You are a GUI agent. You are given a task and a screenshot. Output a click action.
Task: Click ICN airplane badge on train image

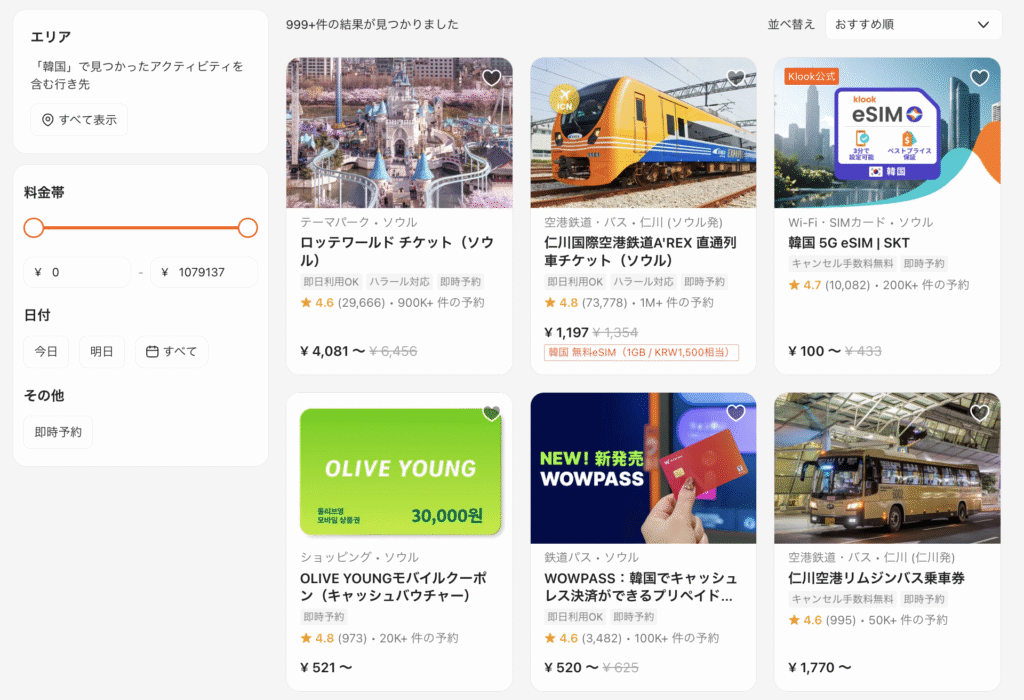pos(564,100)
